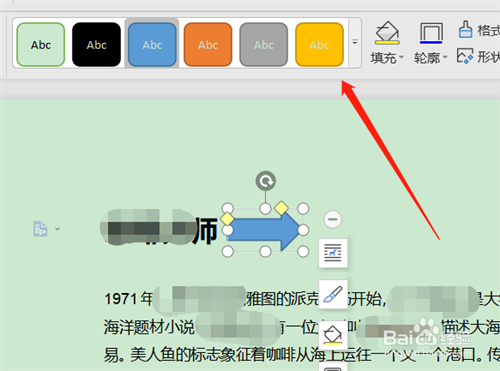500x371 pixels.
Task: Open the 轮廓 outline dropdown arrow
Action: pyautogui.click(x=445, y=58)
